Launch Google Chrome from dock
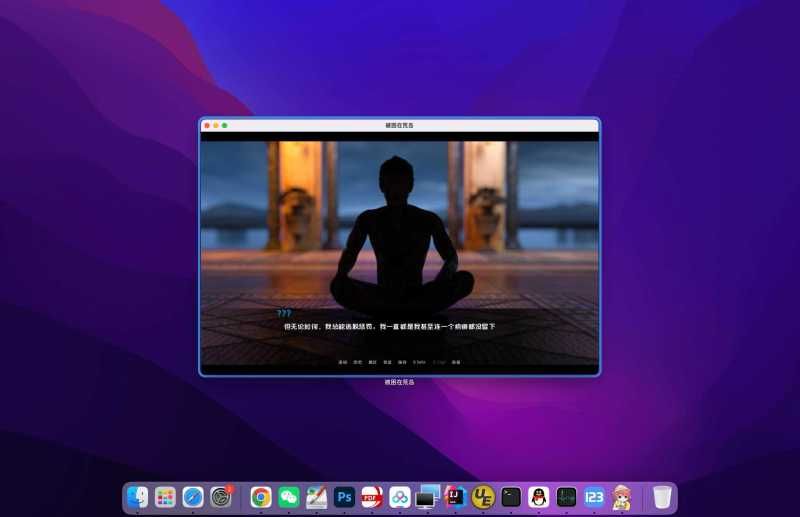The height and width of the screenshot is (517, 800). click(x=261, y=497)
